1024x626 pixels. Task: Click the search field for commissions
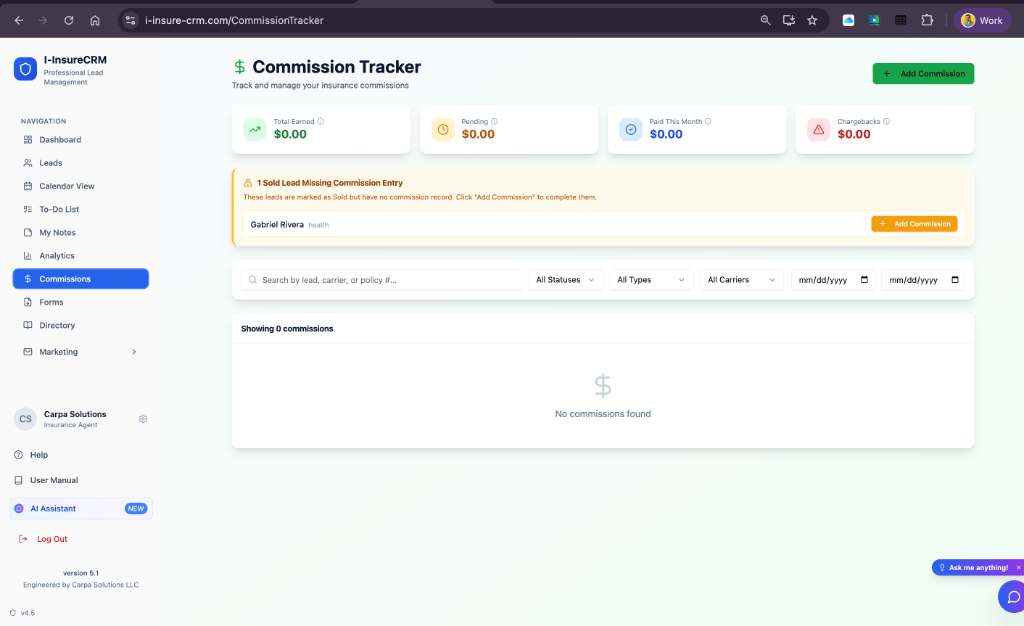point(381,280)
